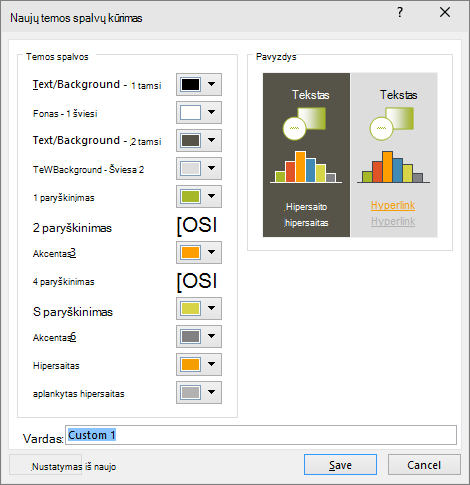Click the gray aplankytas hipersaitas swatch
This screenshot has width=470, height=485.
coord(190,393)
